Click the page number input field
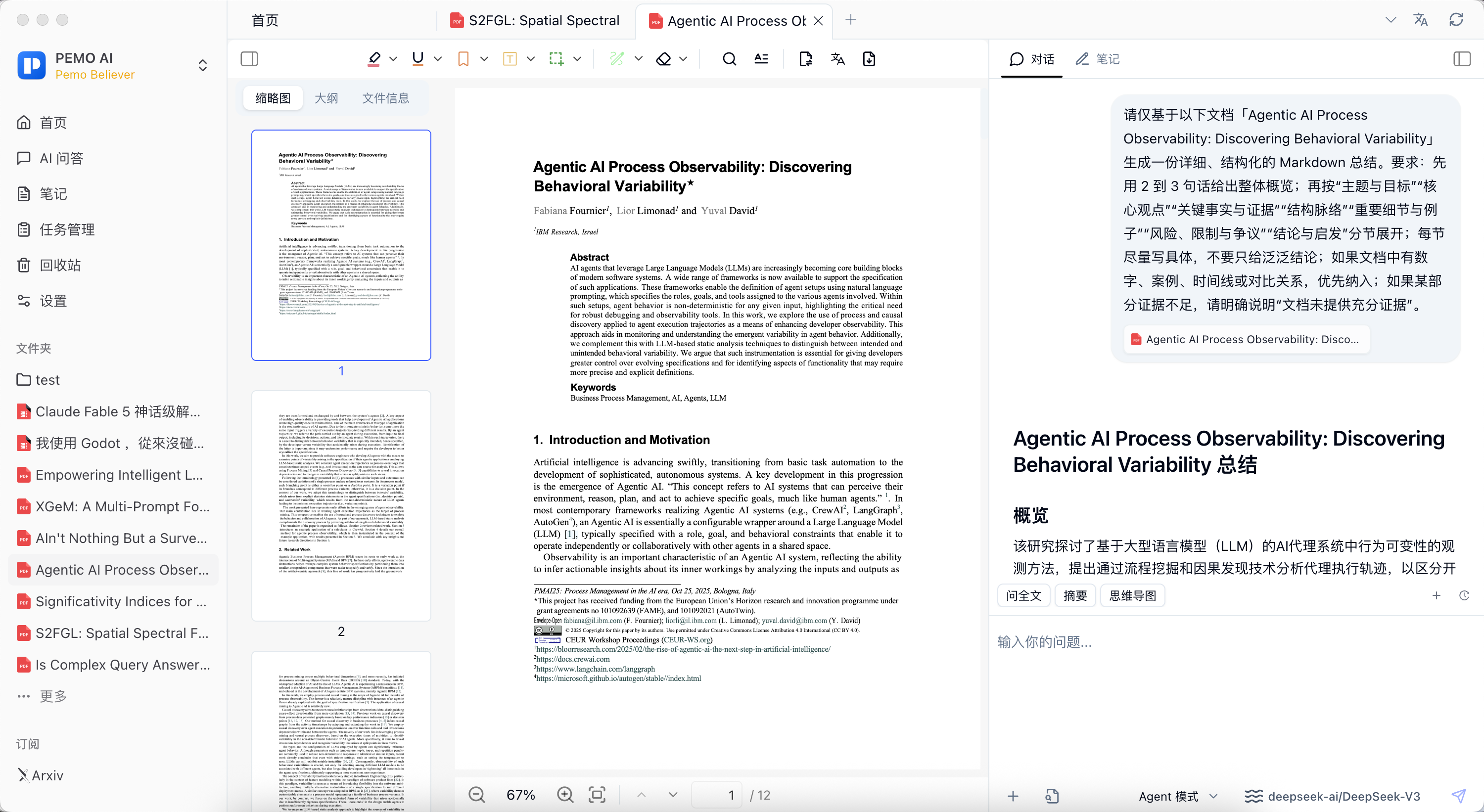This screenshot has height=812, width=1484. (x=717, y=795)
